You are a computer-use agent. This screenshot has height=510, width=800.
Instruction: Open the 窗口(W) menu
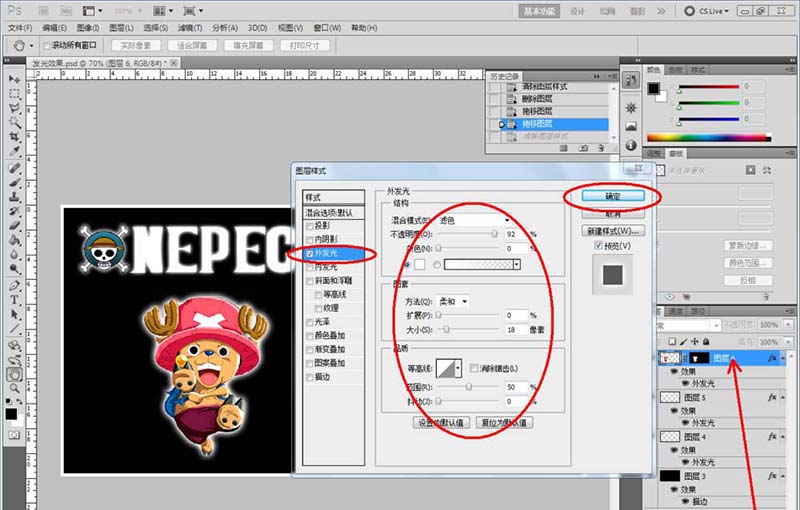(327, 28)
